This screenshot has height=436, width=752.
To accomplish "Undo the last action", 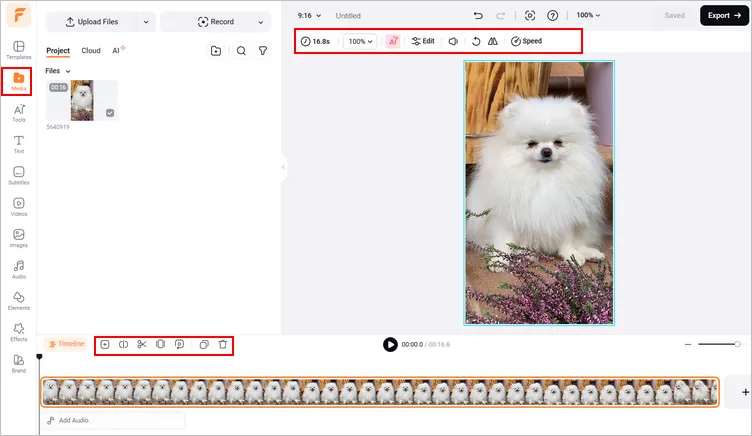I will click(478, 15).
